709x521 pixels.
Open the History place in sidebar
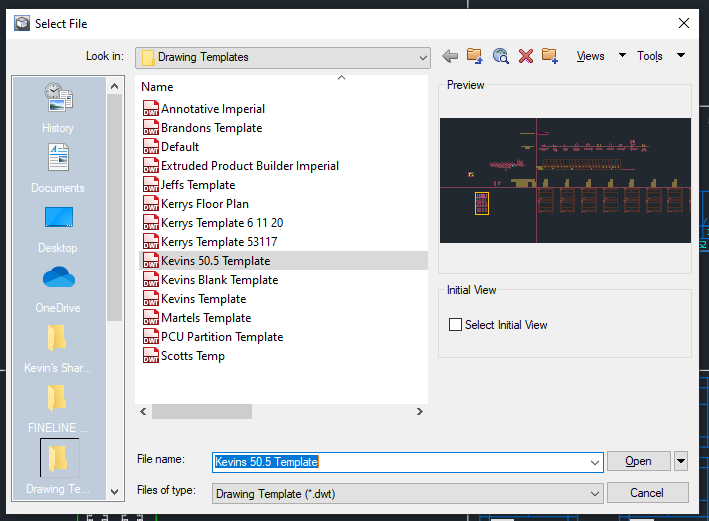(58, 108)
